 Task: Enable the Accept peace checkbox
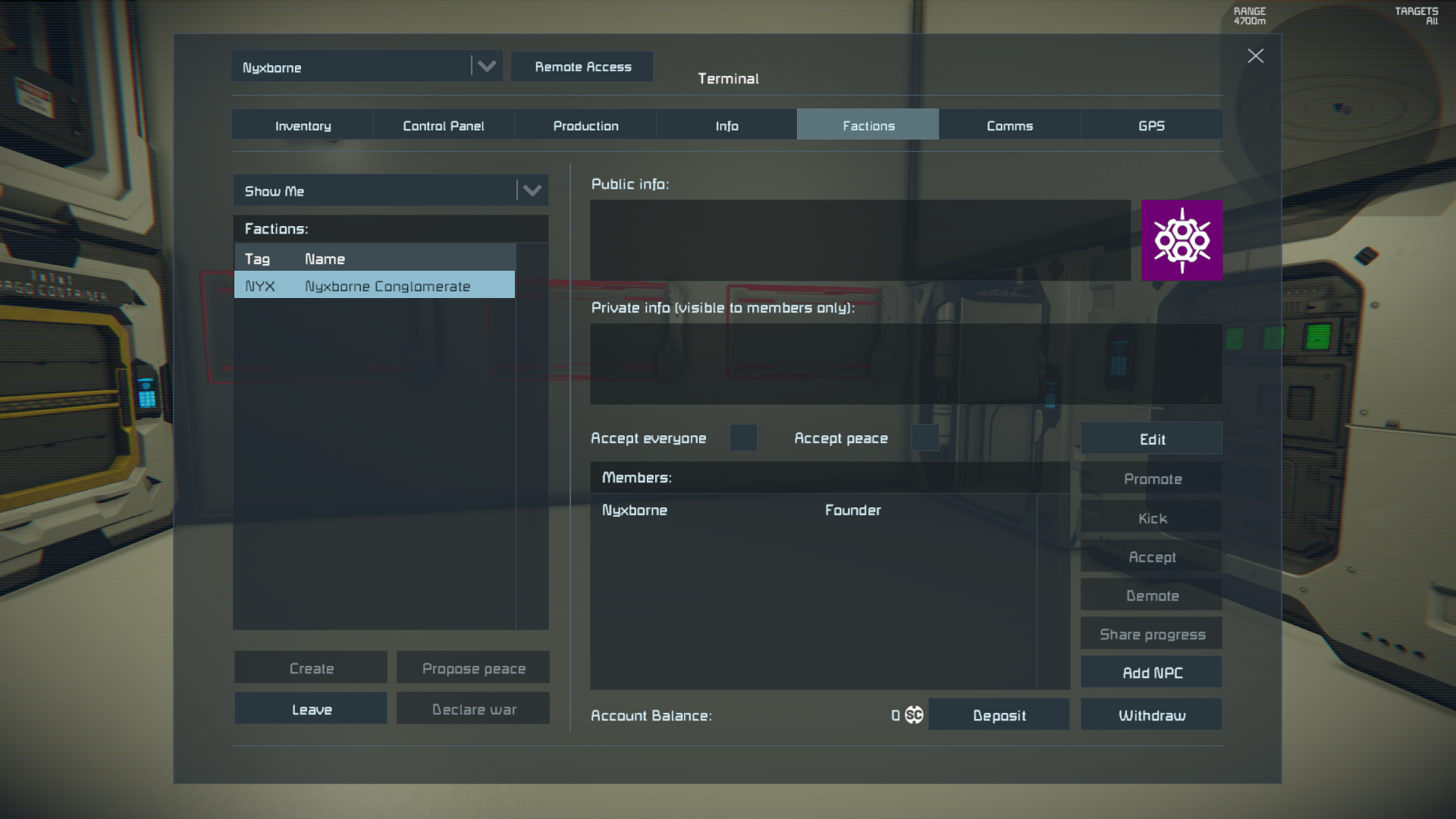click(x=924, y=438)
